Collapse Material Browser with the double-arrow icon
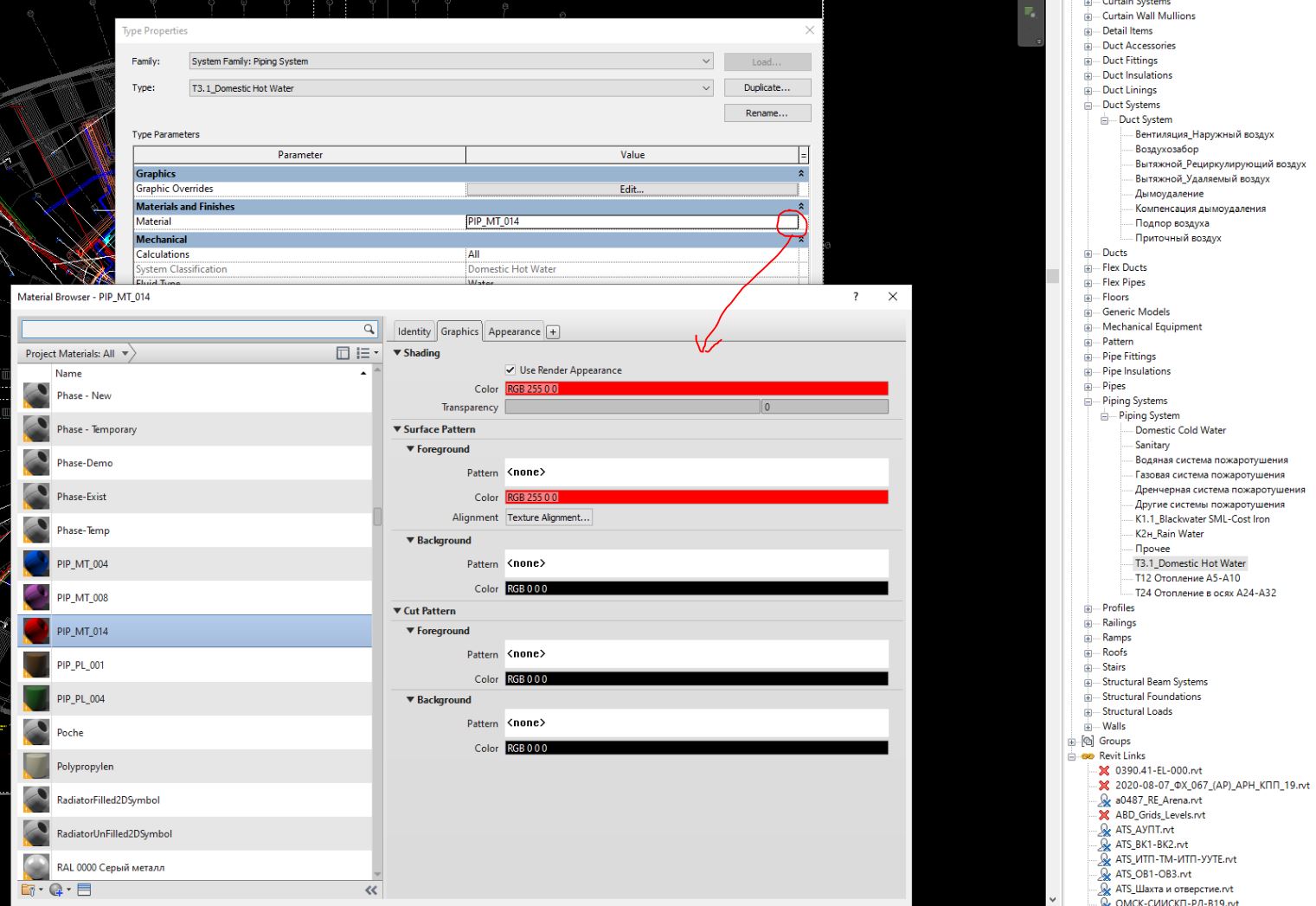This screenshot has width=1316, height=906. tap(370, 890)
